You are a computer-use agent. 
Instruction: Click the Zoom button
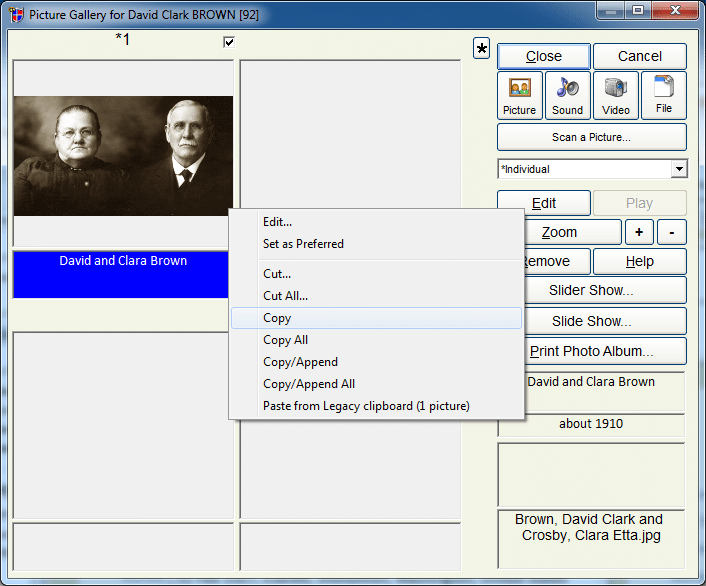(573, 232)
